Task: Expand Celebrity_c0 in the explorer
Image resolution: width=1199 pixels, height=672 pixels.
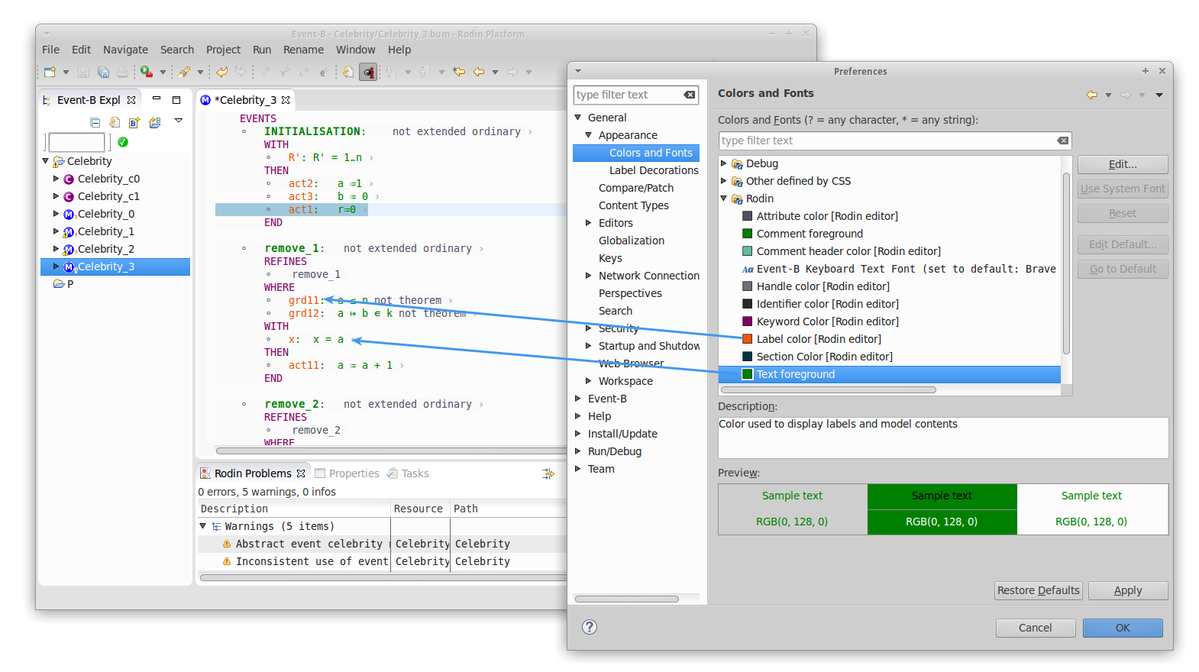Action: [x=56, y=179]
